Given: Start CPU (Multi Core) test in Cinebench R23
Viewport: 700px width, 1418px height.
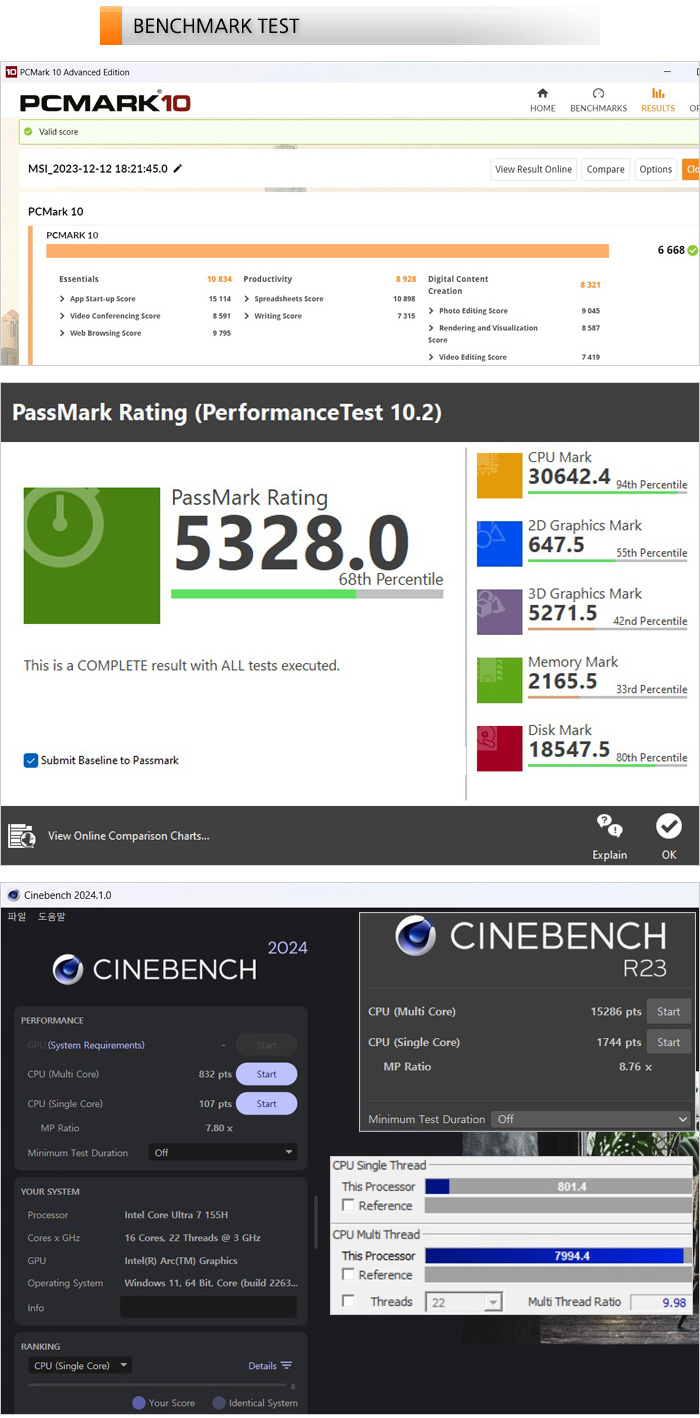Looking at the screenshot, I should coord(669,1011).
